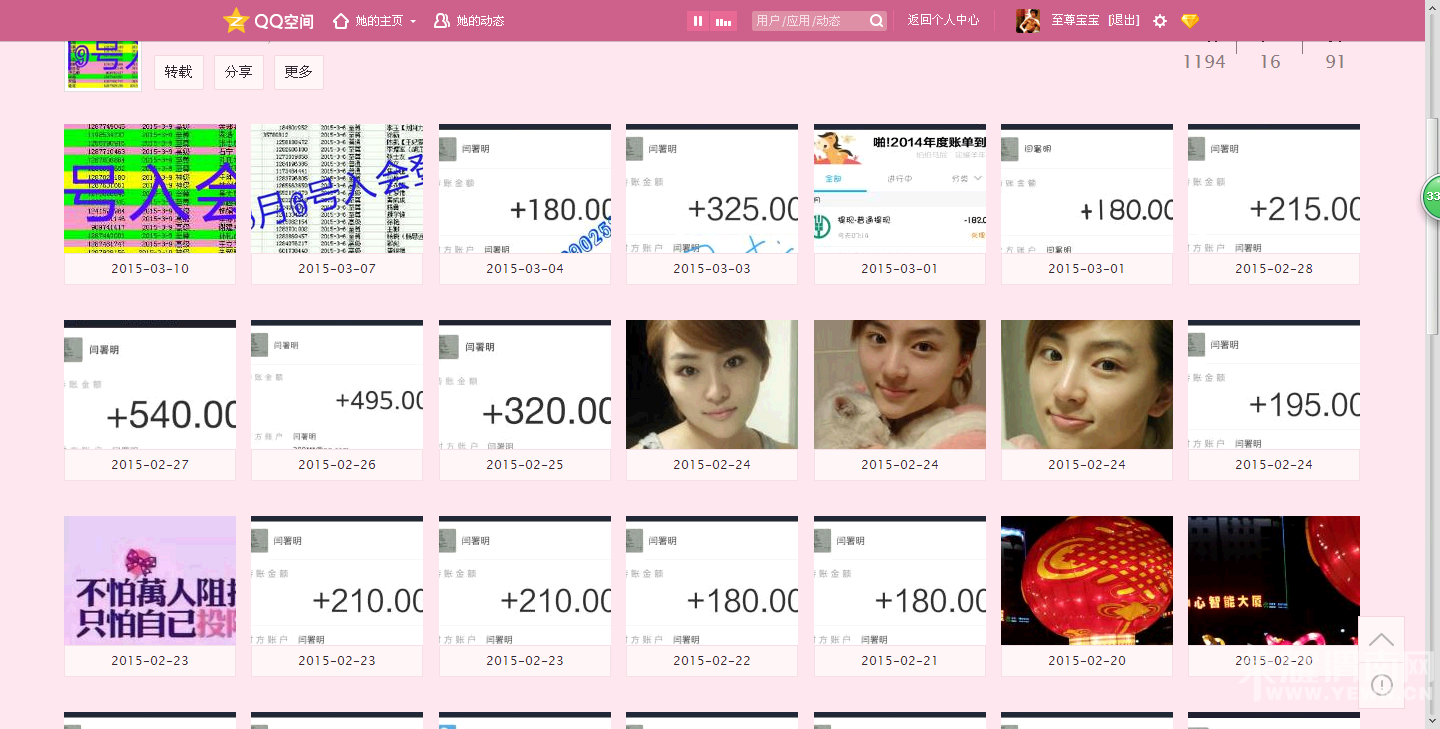Click the search magnifier icon
This screenshot has width=1440, height=729.
[x=876, y=20]
